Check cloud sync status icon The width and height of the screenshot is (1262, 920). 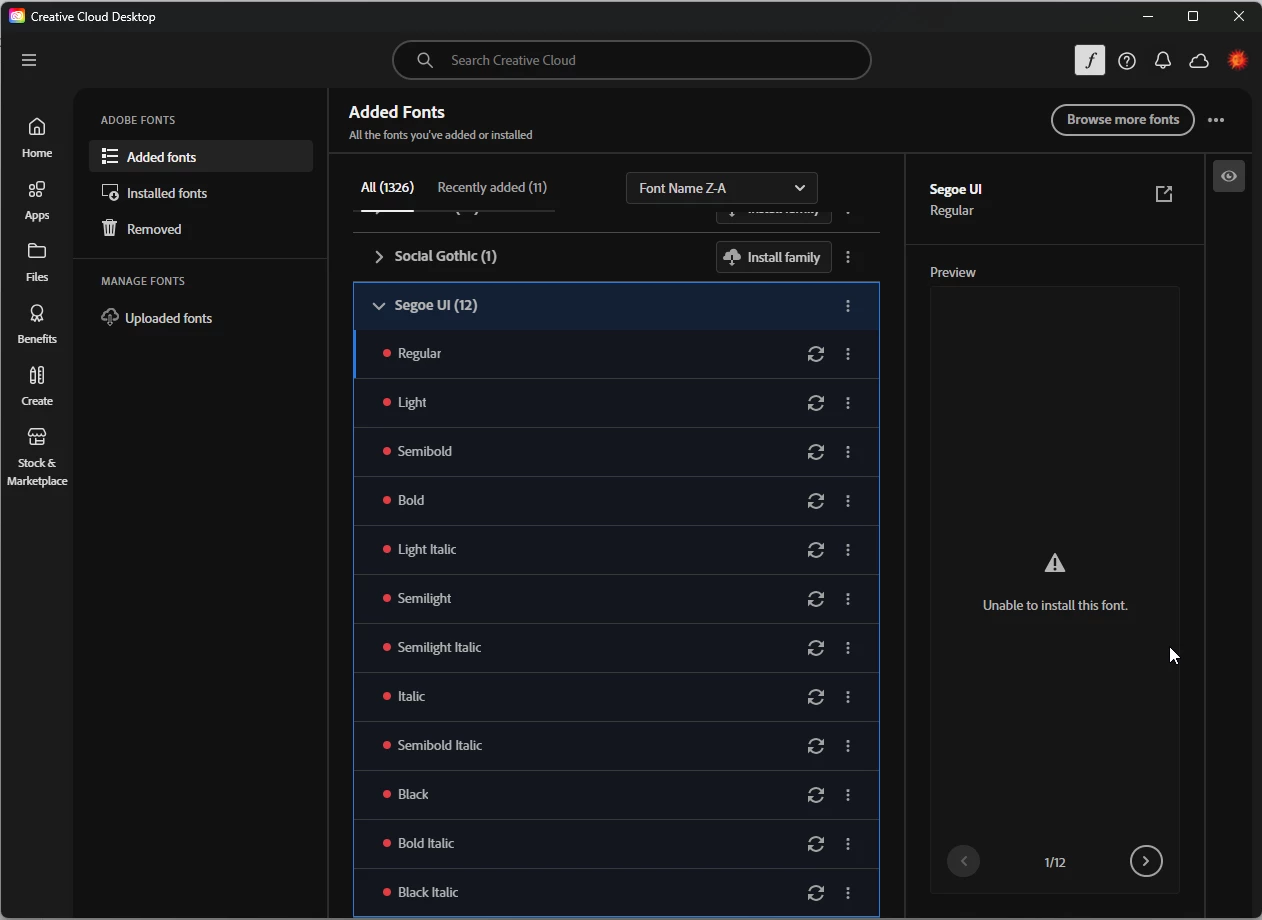1199,61
